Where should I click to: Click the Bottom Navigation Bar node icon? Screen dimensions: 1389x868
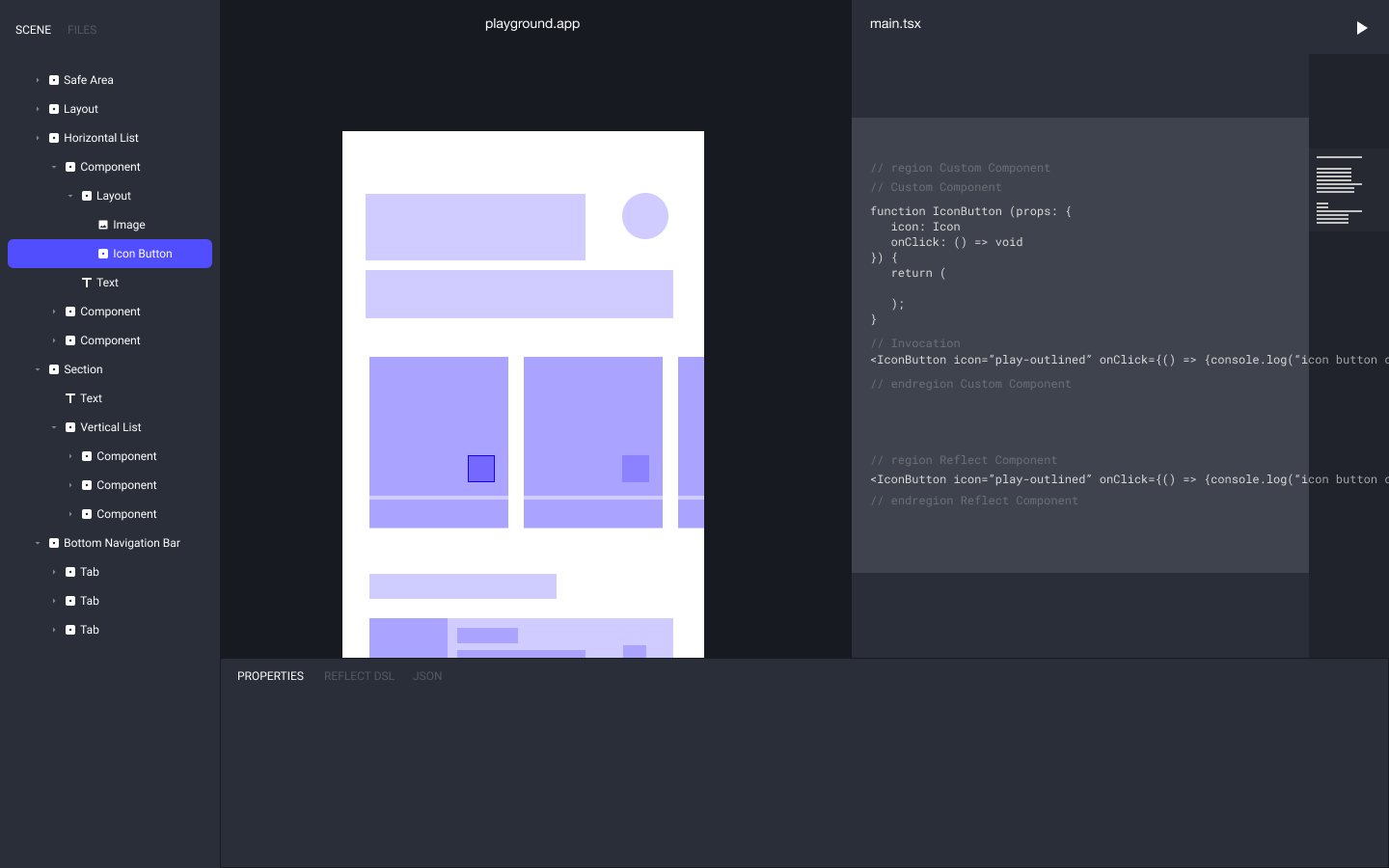54,543
